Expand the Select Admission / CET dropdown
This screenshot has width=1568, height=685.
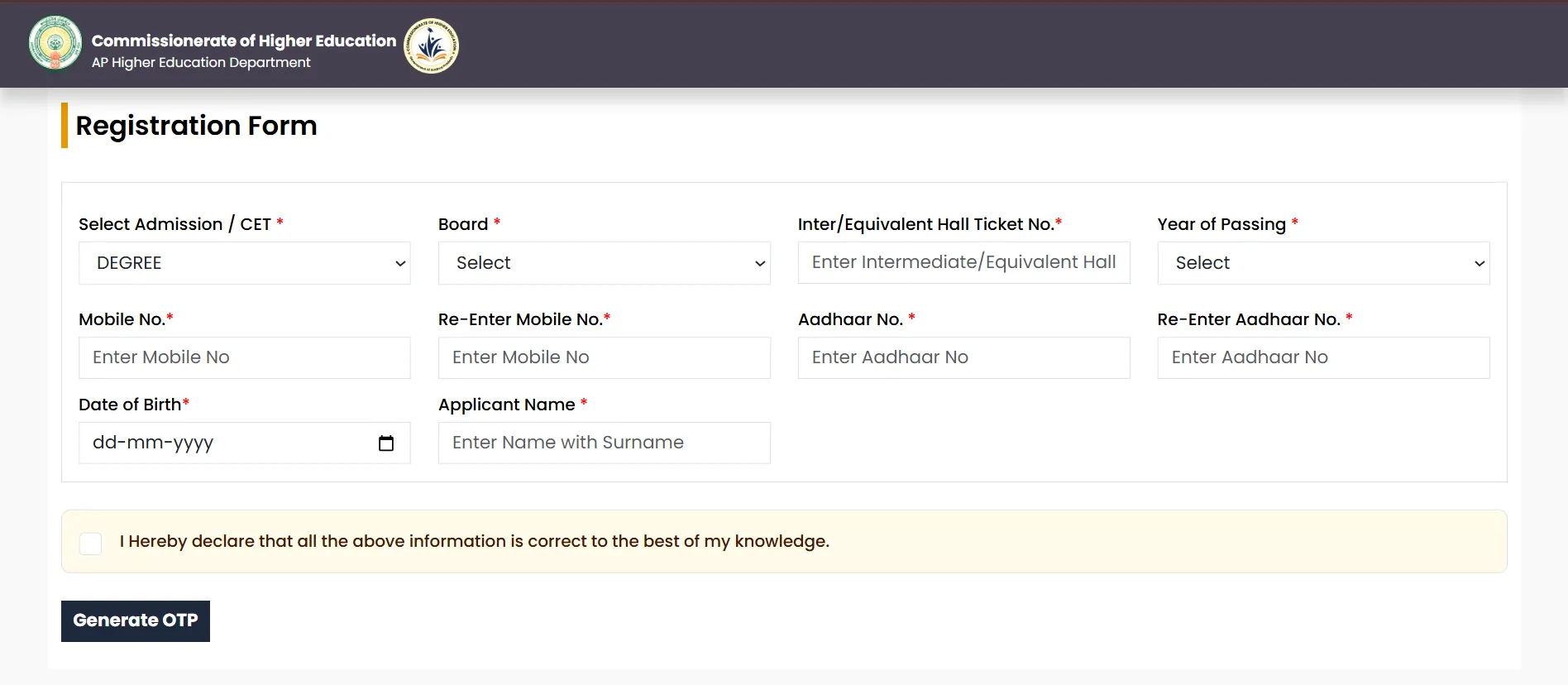245,263
